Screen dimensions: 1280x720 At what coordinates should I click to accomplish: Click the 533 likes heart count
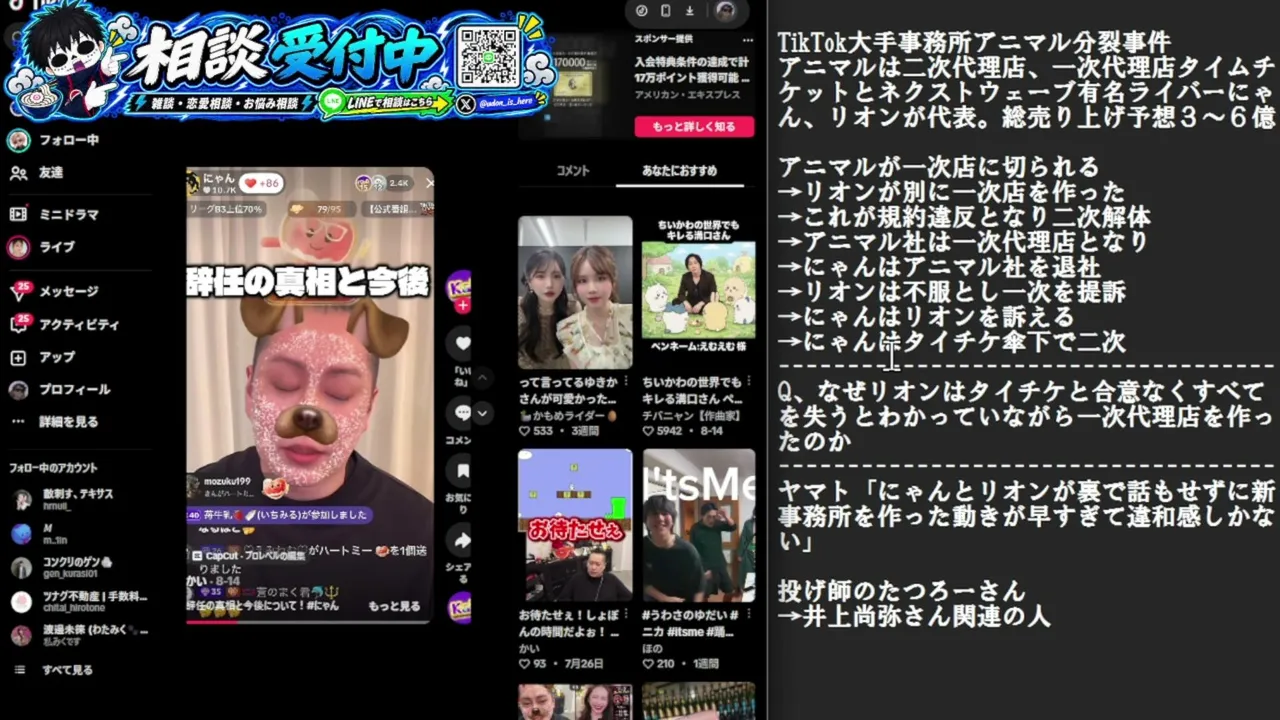tap(535, 432)
